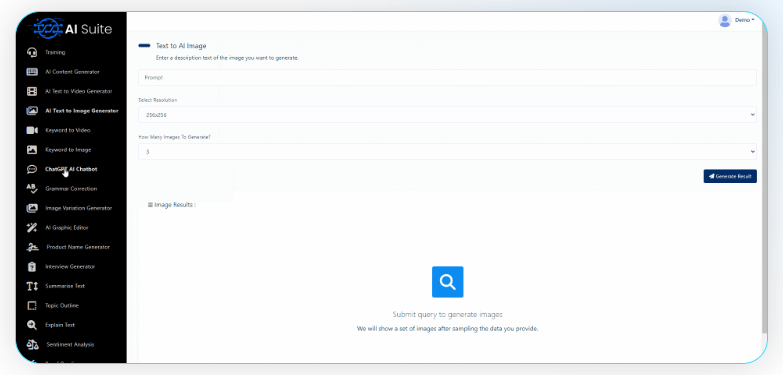
Task: Click the ChatGPT AI Chatbot speech bubble icon
Action: (x=32, y=169)
